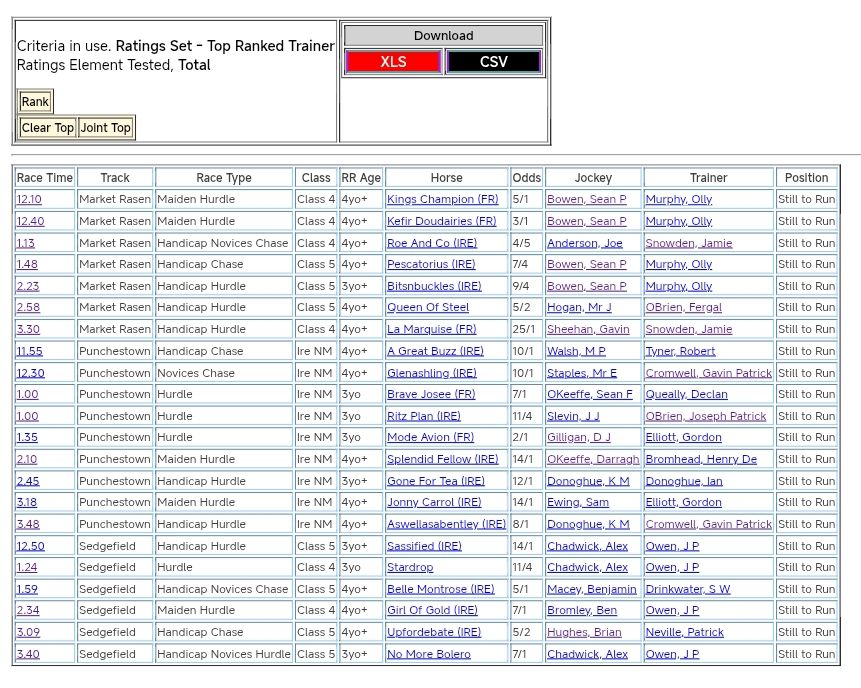Click trainer Drinkwater, S W
The image size is (861, 688).
(688, 590)
